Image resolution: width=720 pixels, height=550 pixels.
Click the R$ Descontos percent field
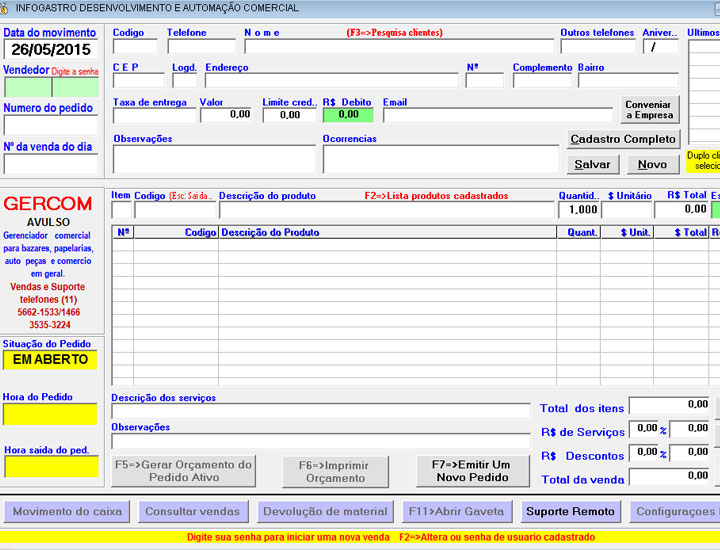coord(644,453)
